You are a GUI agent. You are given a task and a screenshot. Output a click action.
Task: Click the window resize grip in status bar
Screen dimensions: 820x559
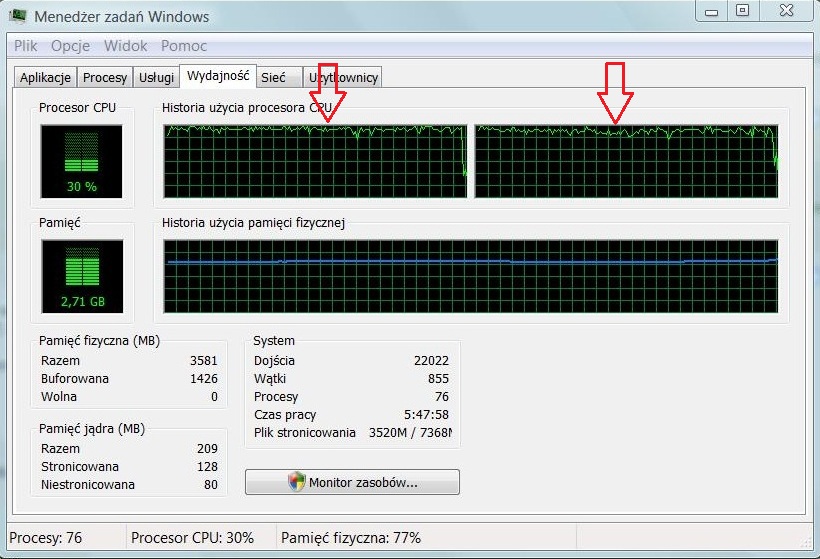click(805, 542)
